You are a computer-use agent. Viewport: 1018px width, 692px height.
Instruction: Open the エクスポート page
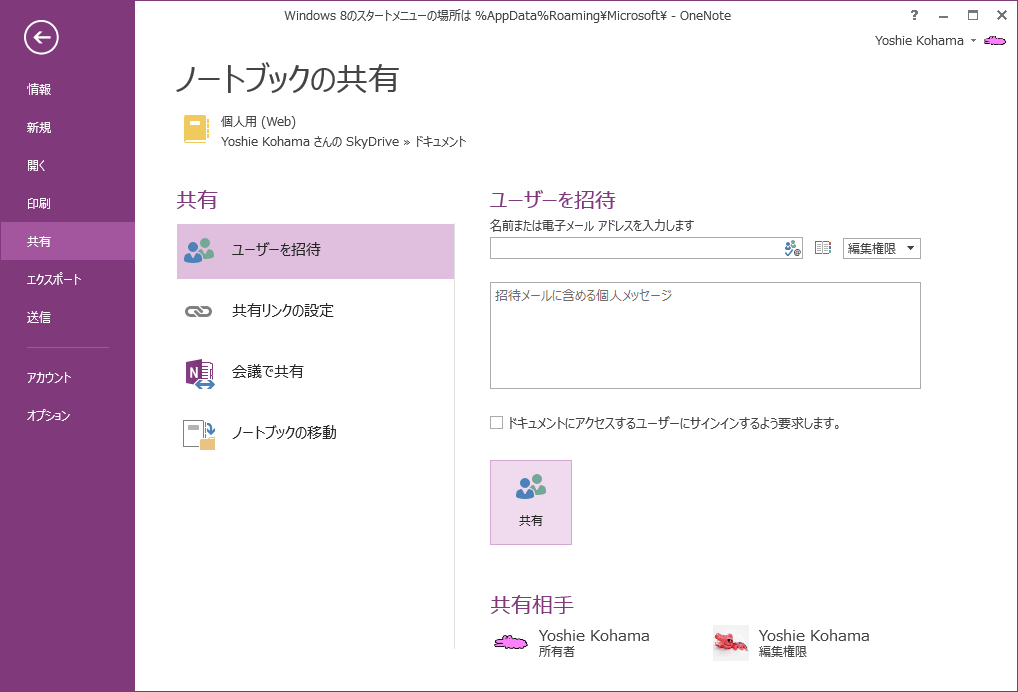(68, 280)
